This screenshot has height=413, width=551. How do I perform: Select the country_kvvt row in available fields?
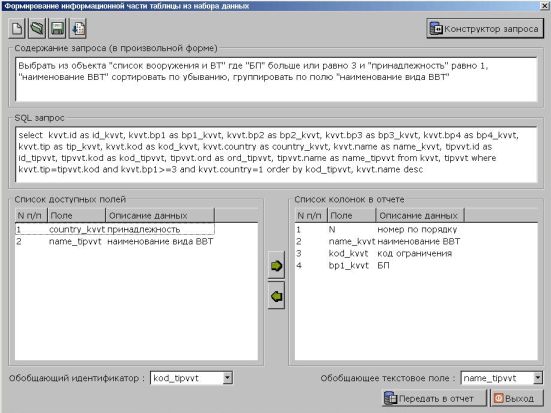(x=115, y=229)
